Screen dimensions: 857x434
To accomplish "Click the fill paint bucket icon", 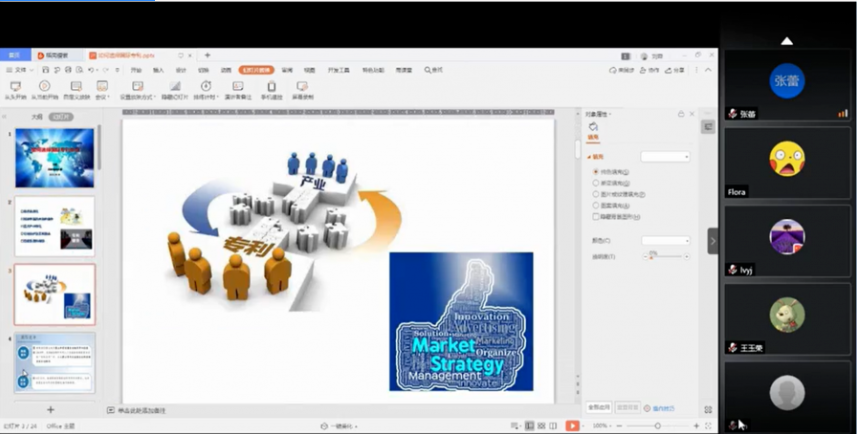I will click(x=593, y=127).
